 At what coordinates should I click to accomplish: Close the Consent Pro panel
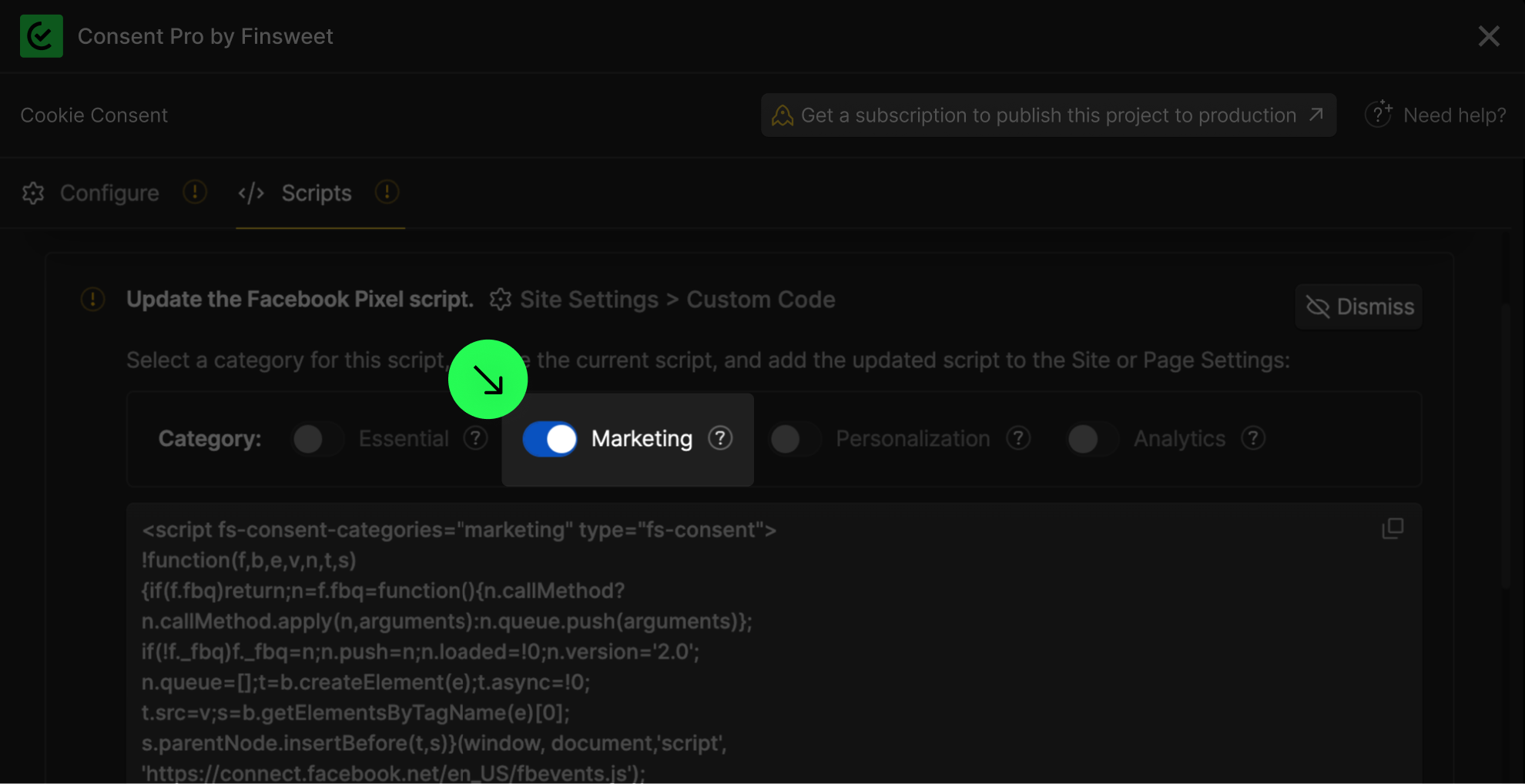(1489, 36)
